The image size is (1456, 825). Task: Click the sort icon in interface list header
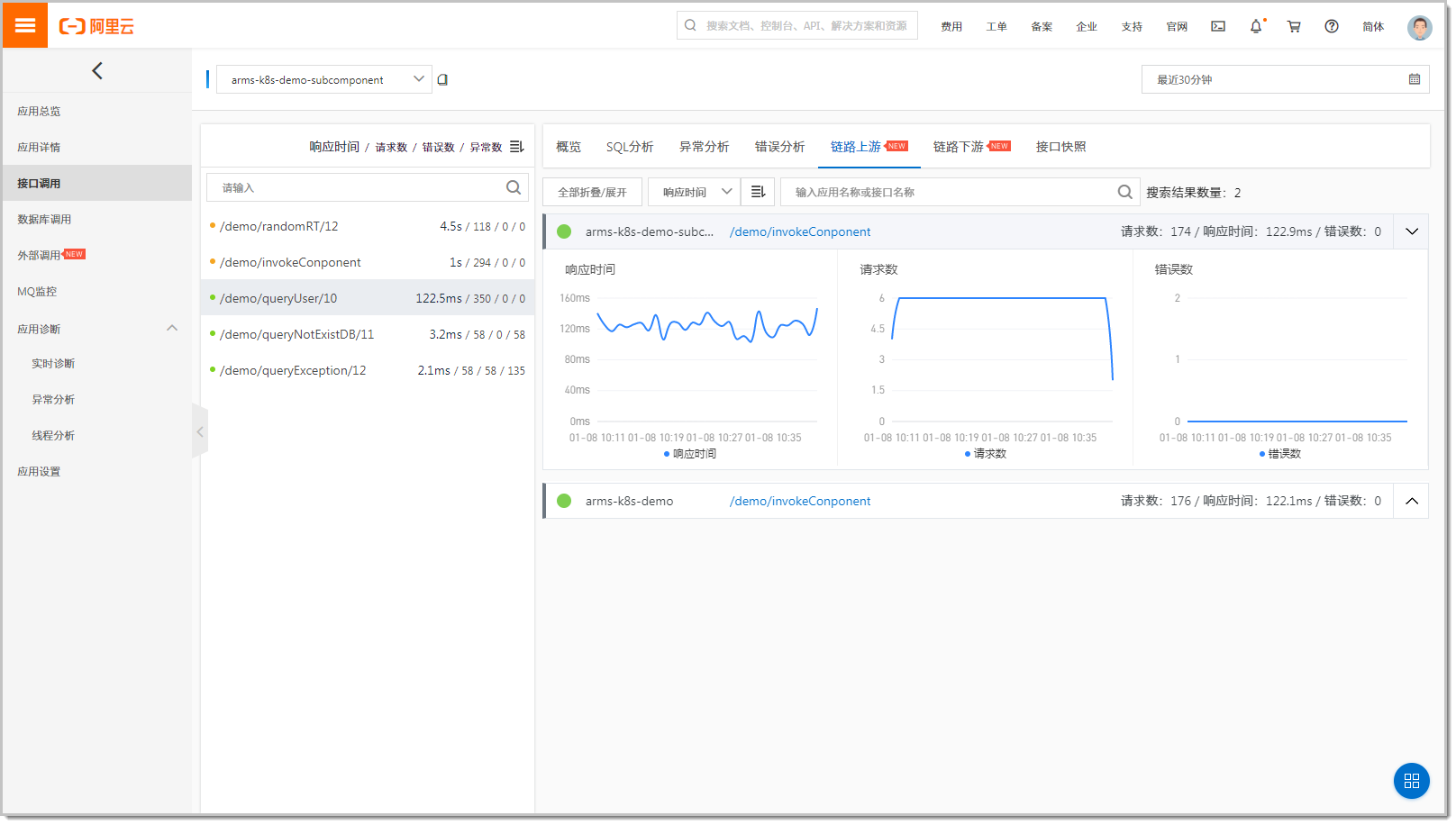coord(516,147)
